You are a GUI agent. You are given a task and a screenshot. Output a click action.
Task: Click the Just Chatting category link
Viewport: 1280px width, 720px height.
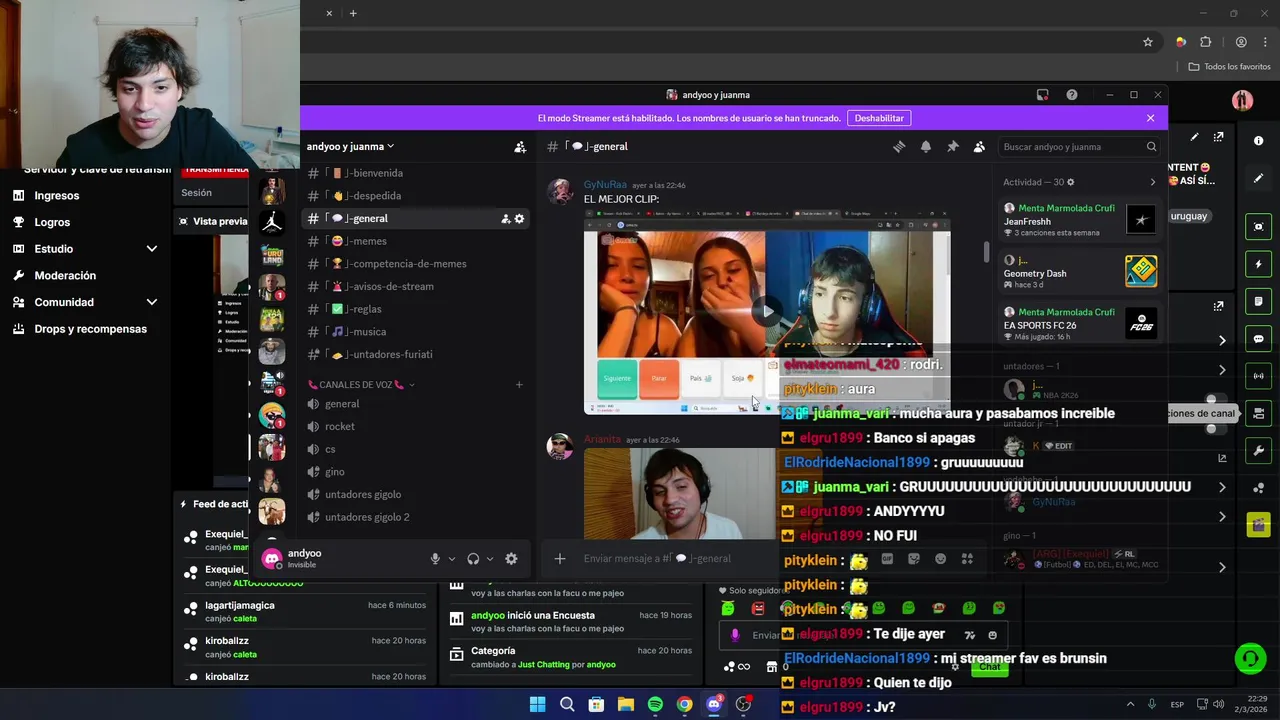544,665
